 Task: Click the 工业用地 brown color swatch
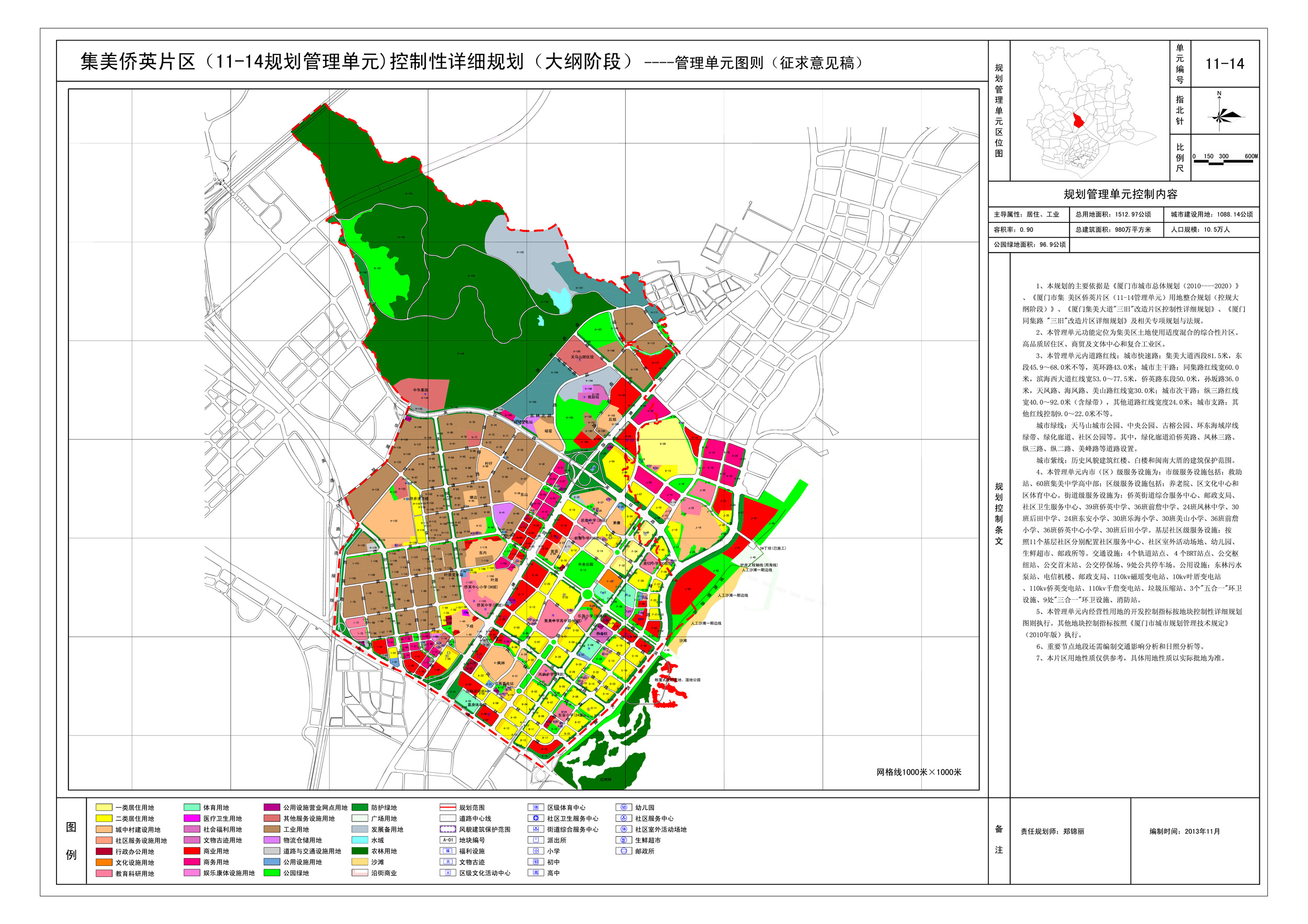click(272, 829)
